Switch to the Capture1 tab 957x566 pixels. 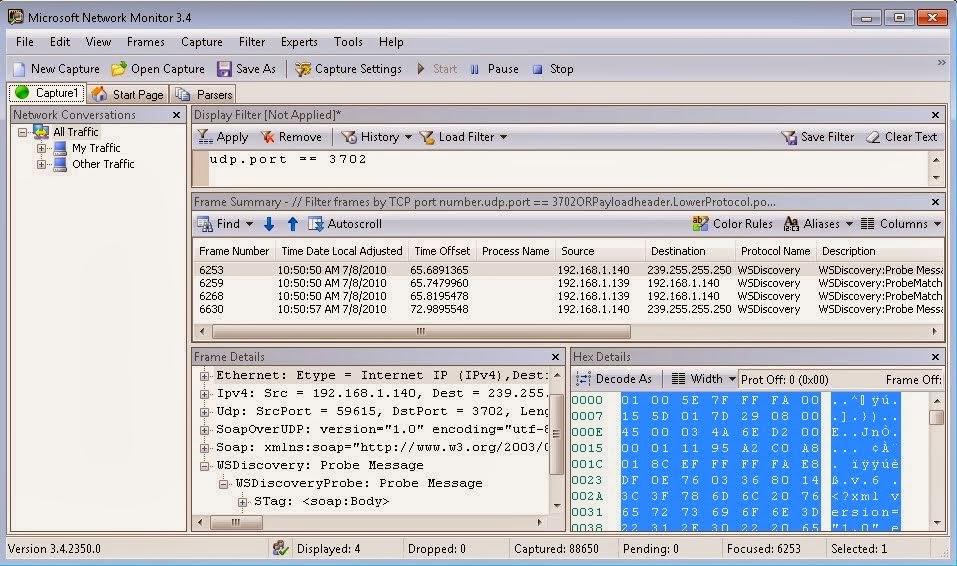(47, 93)
